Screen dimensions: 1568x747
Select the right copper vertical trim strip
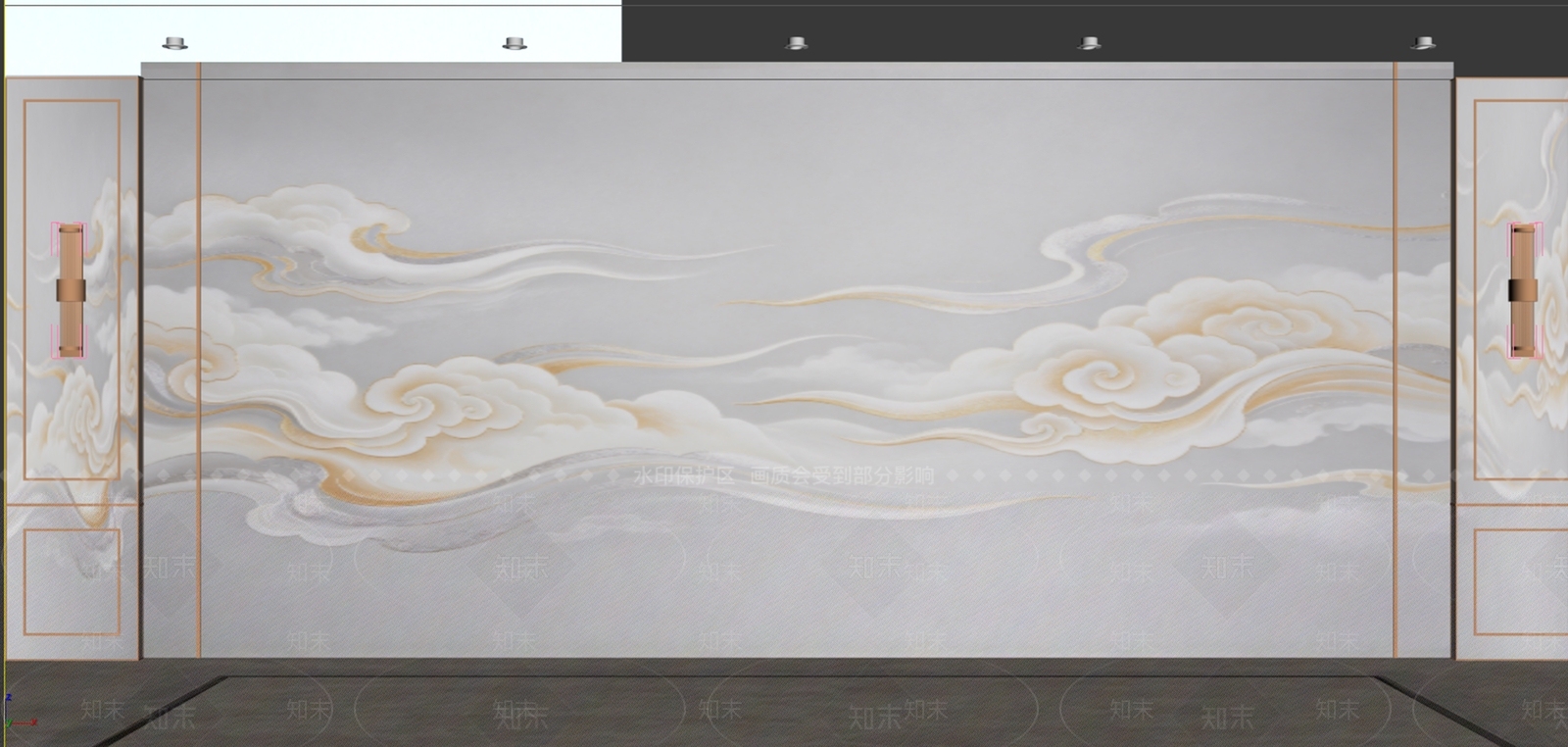[x=1394, y=360]
